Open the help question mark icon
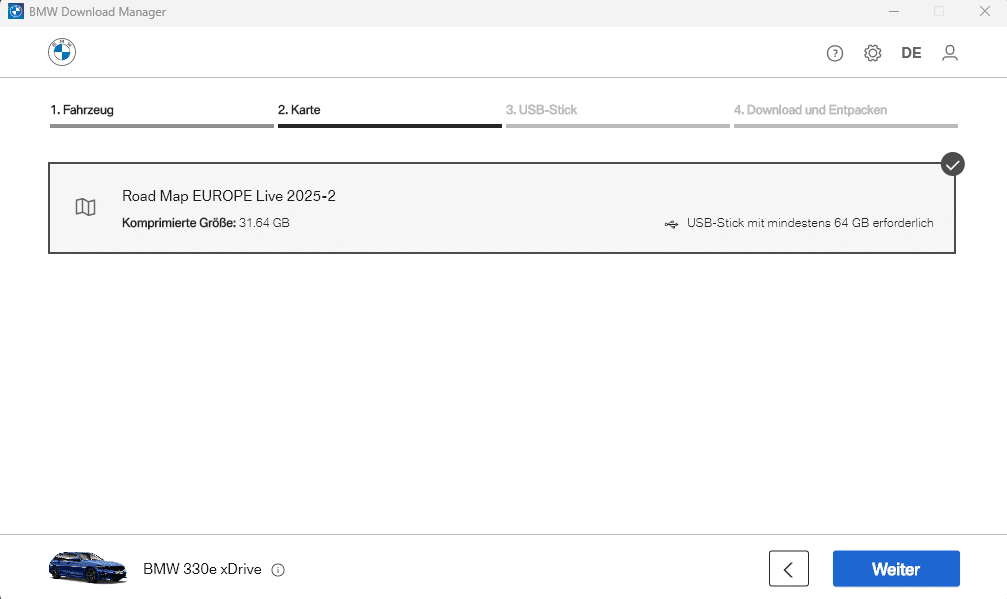The height and width of the screenshot is (599, 1007). coord(834,53)
